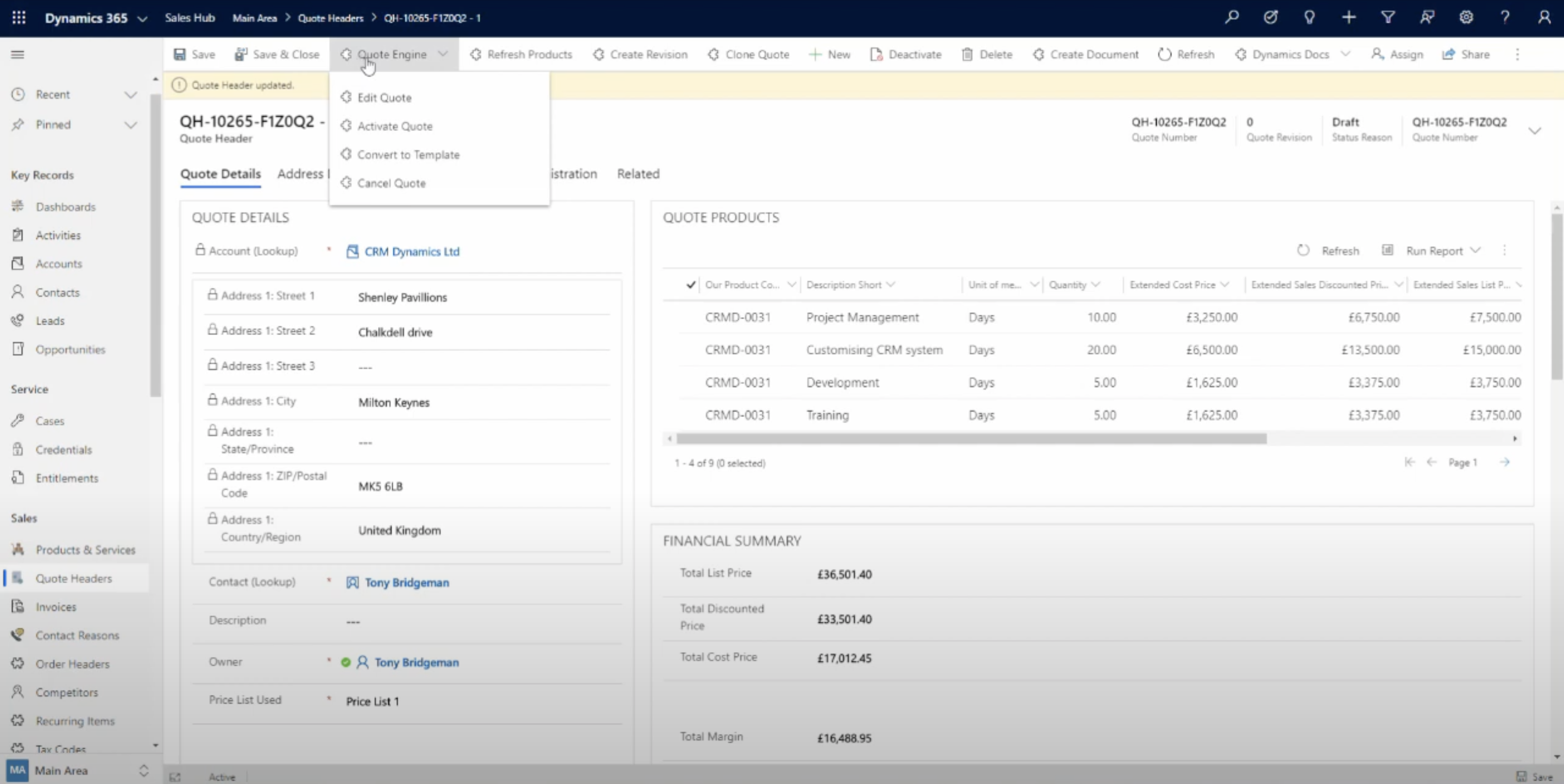Collapse the site map with hamburger icon

click(17, 55)
